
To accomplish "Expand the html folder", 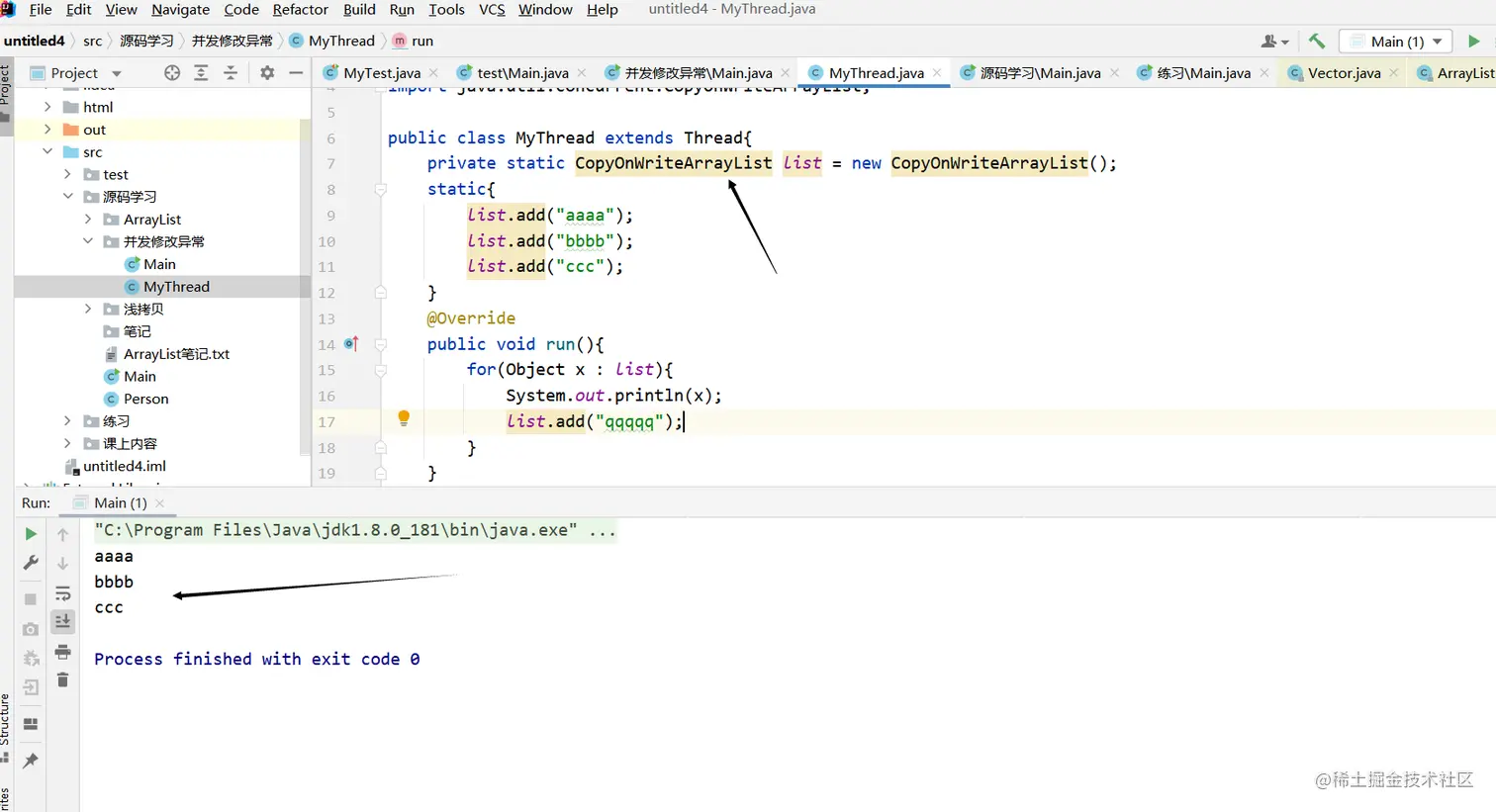I will [47, 106].
